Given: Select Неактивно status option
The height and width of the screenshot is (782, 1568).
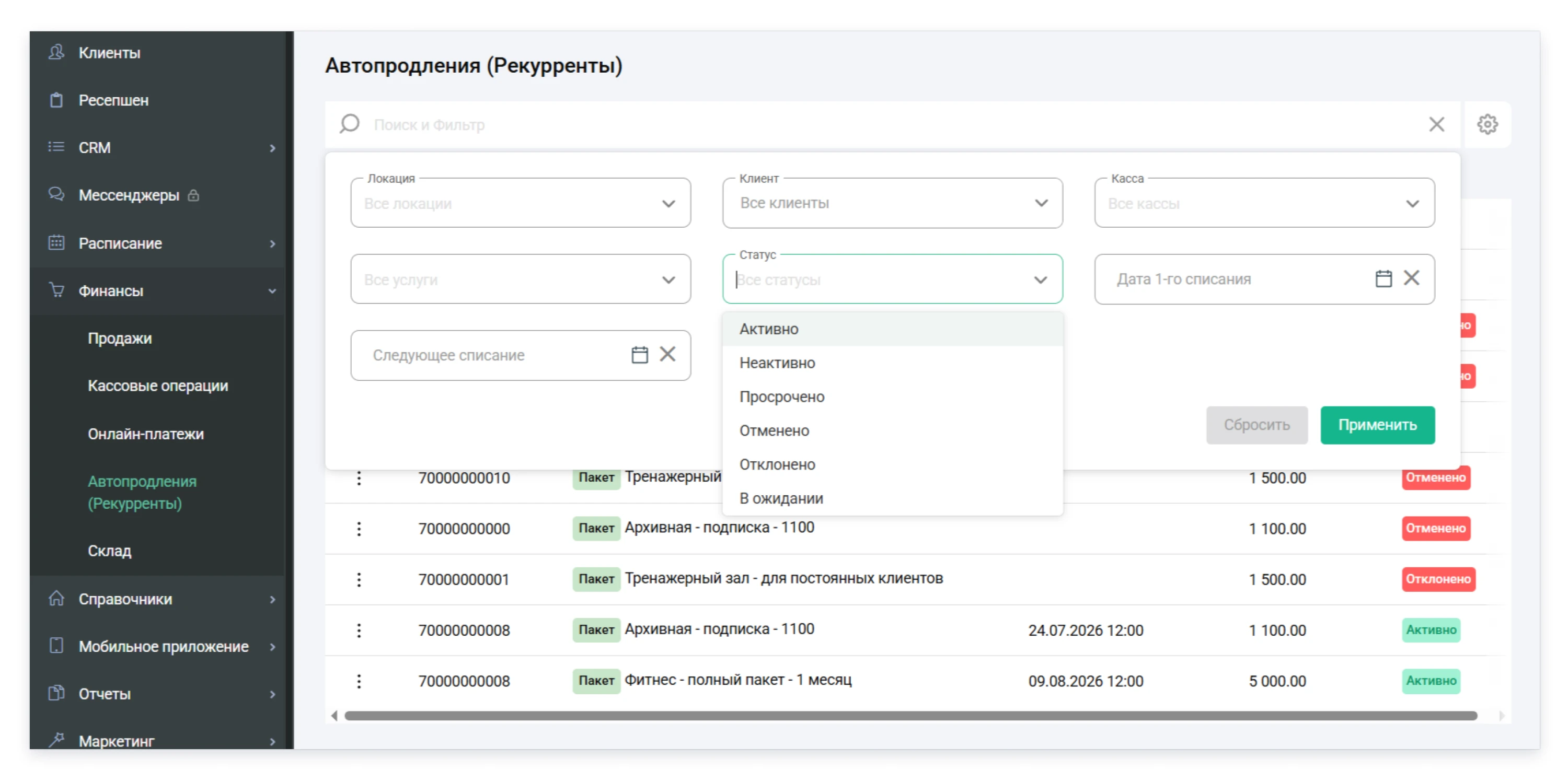Looking at the screenshot, I should [892, 363].
